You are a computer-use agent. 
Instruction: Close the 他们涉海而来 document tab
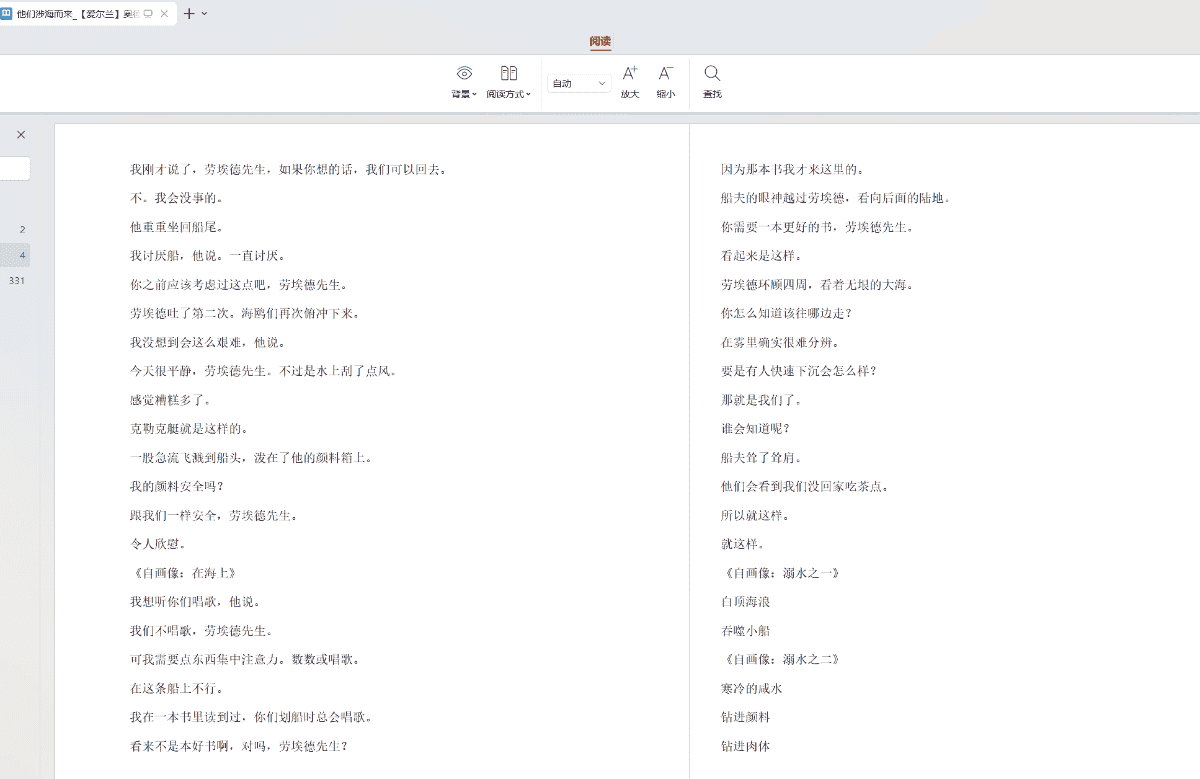tap(165, 14)
